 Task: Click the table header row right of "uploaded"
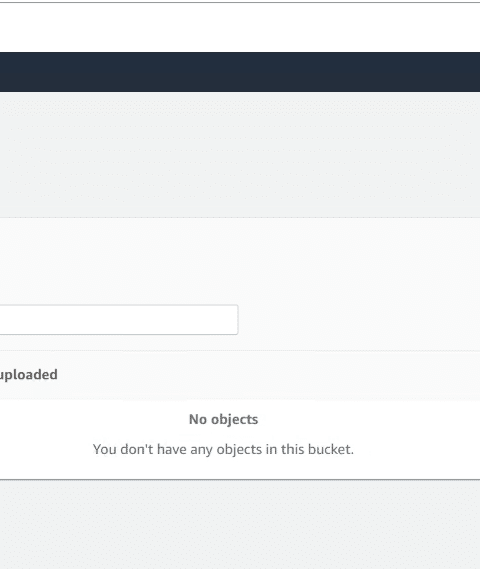click(x=269, y=375)
